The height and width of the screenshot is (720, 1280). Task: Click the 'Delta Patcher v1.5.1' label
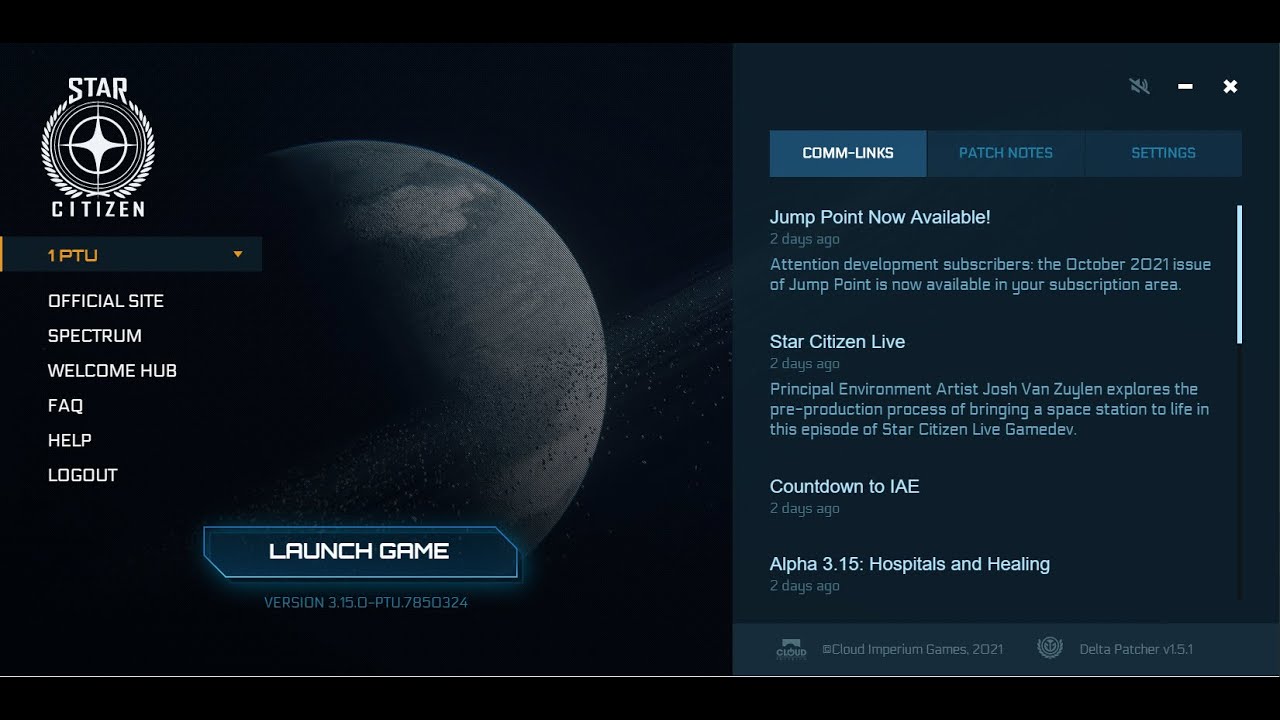point(1136,649)
